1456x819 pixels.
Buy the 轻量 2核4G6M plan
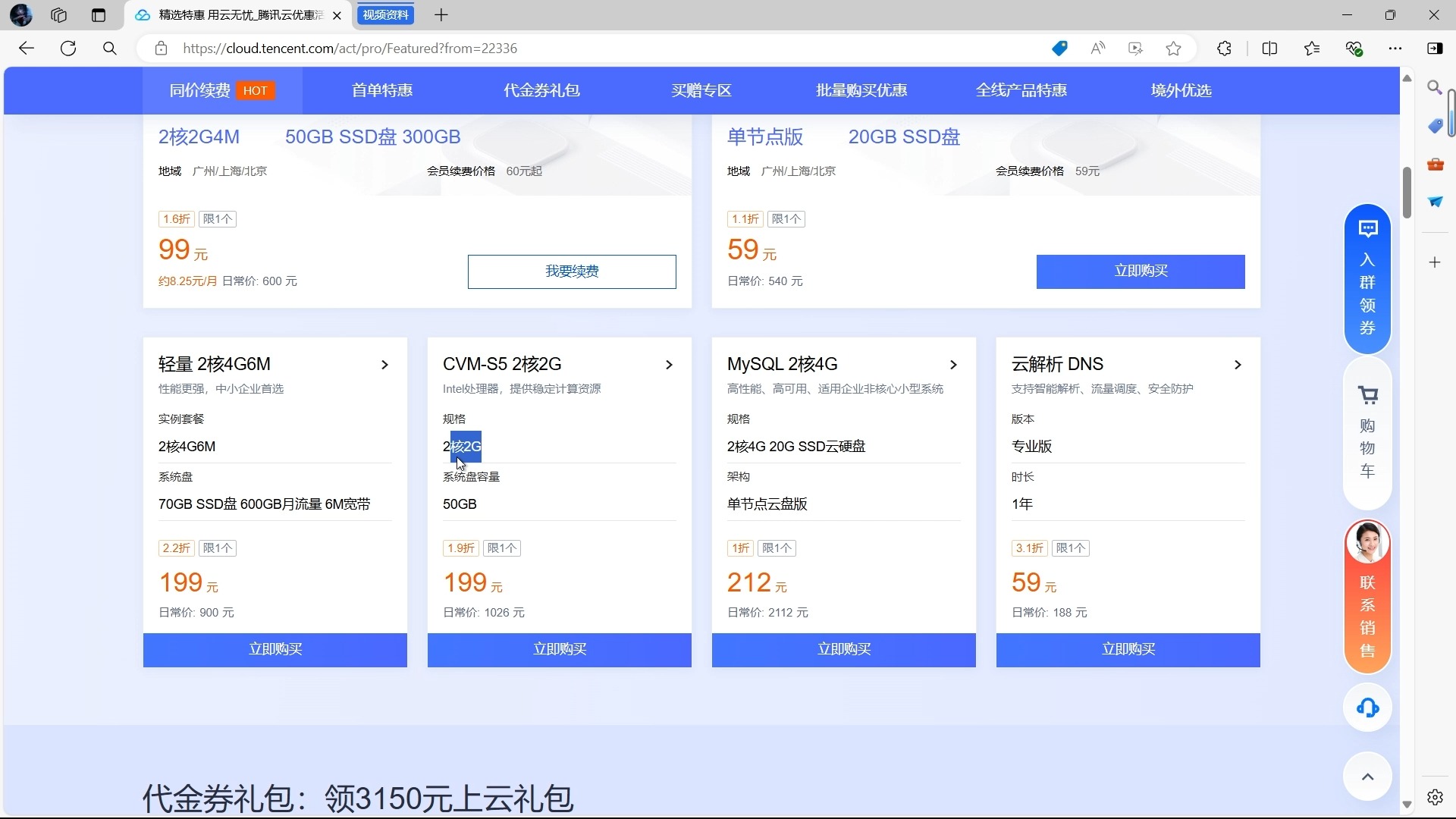275,650
